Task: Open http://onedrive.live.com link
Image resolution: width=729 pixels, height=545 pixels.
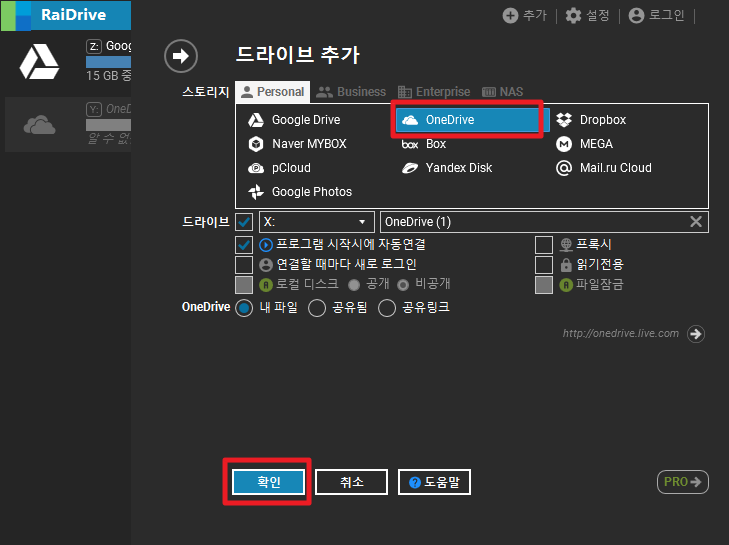Action: pos(620,333)
